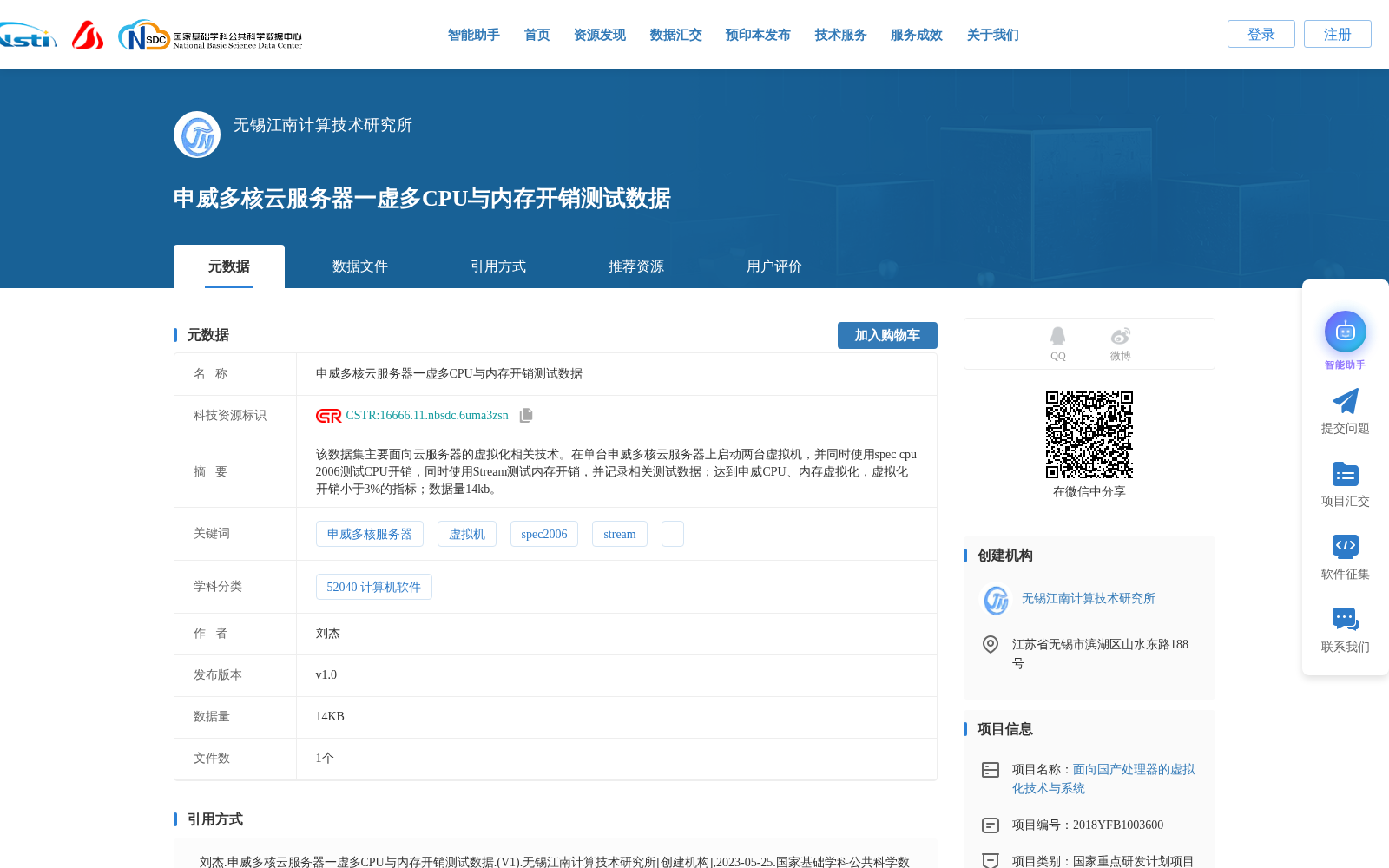Screen dimensions: 1389x868
Task: Click the 加入购物车 button
Action: tap(887, 335)
